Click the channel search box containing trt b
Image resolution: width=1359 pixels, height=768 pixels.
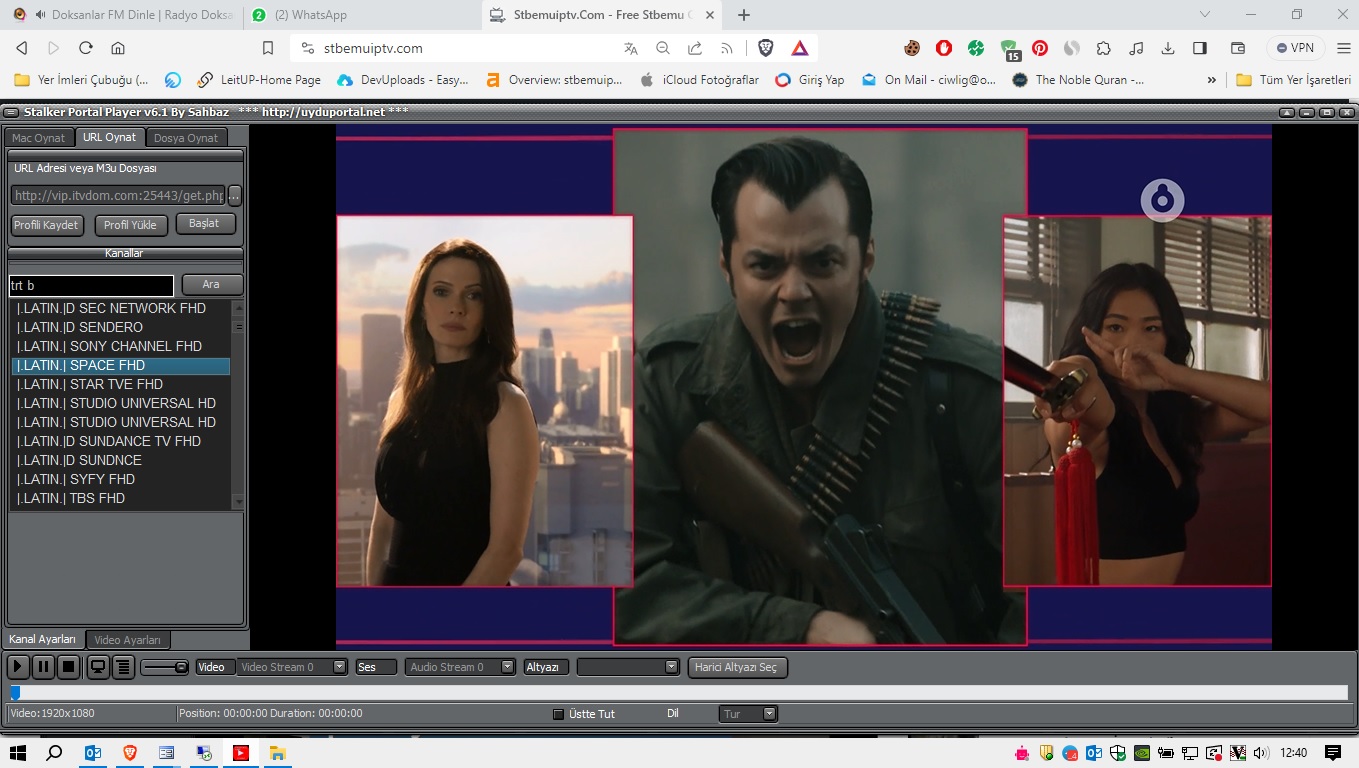(91, 285)
